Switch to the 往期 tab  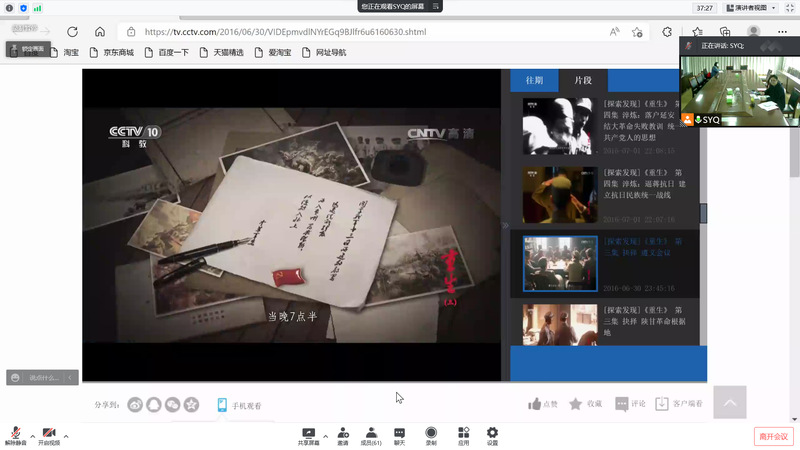[534, 80]
